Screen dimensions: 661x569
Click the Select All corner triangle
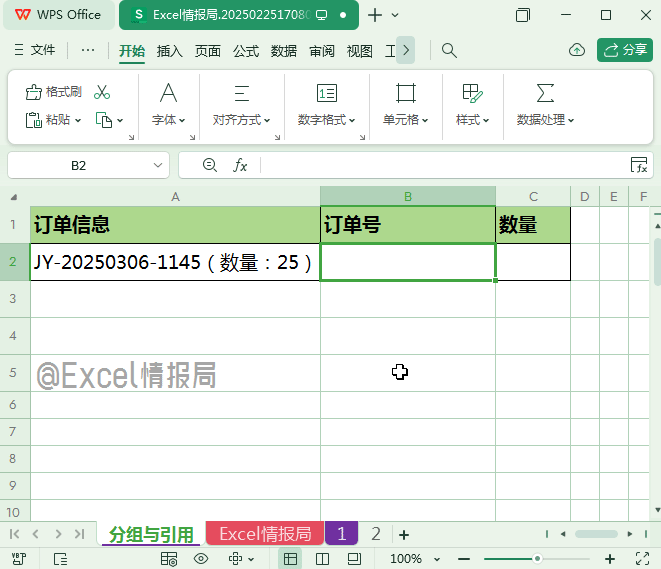[14, 197]
